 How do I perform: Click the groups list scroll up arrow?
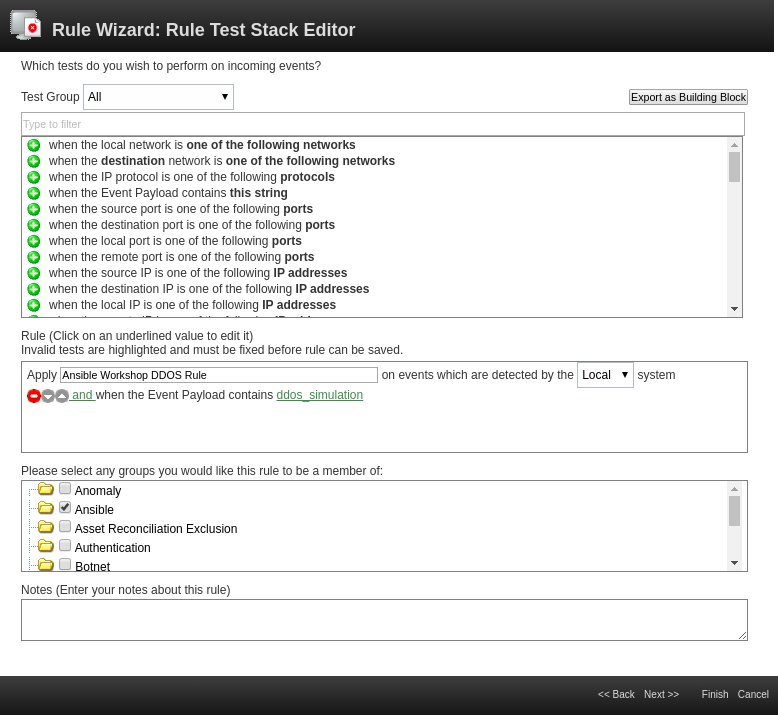click(x=734, y=489)
